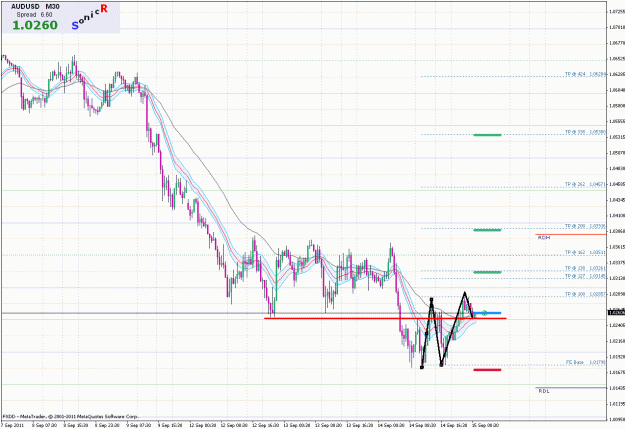Select the TP @ 127 level label

(x=585, y=276)
